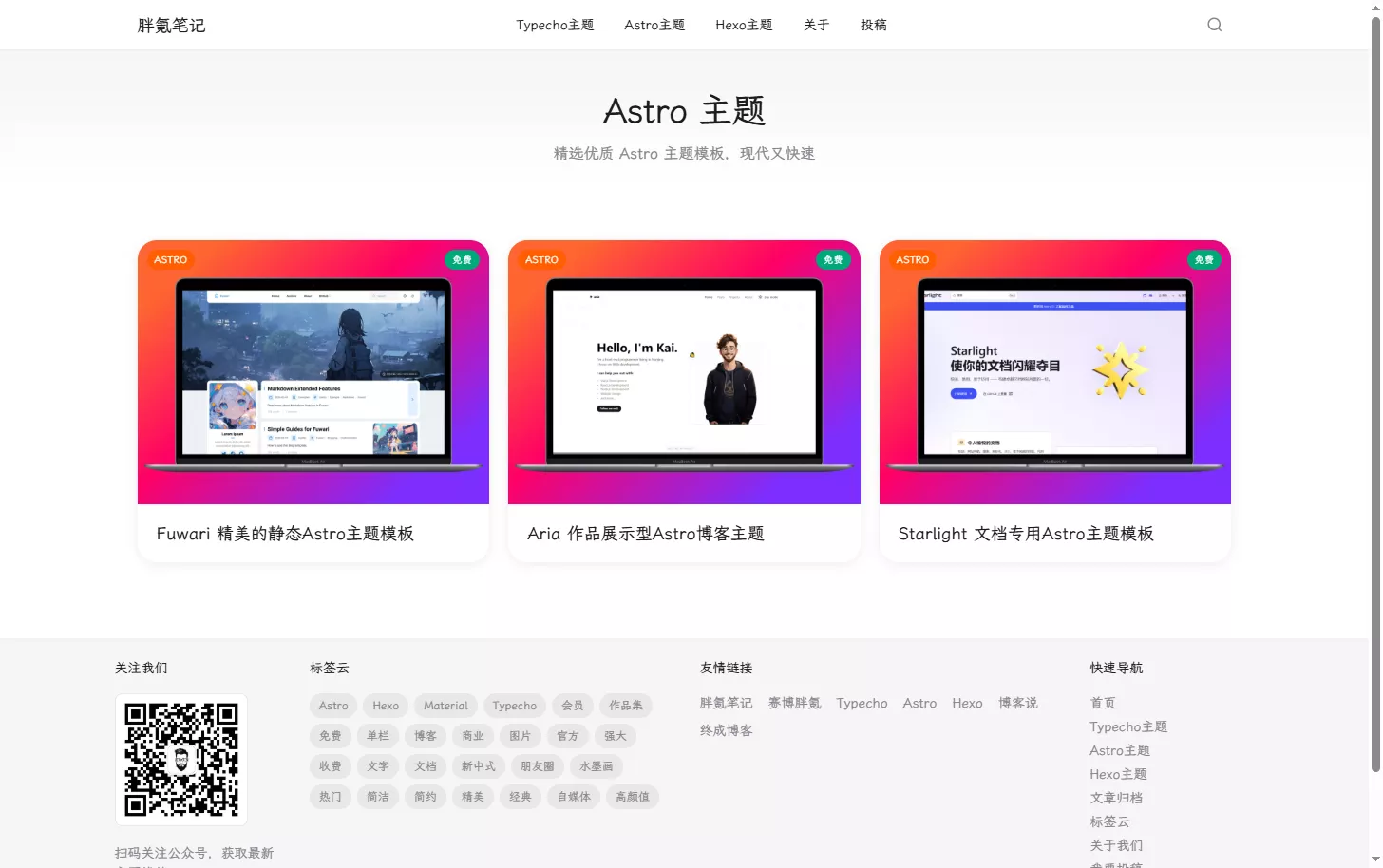Image resolution: width=1383 pixels, height=868 pixels.
Task: Select the 免费 tag in tag cloud
Action: point(331,736)
